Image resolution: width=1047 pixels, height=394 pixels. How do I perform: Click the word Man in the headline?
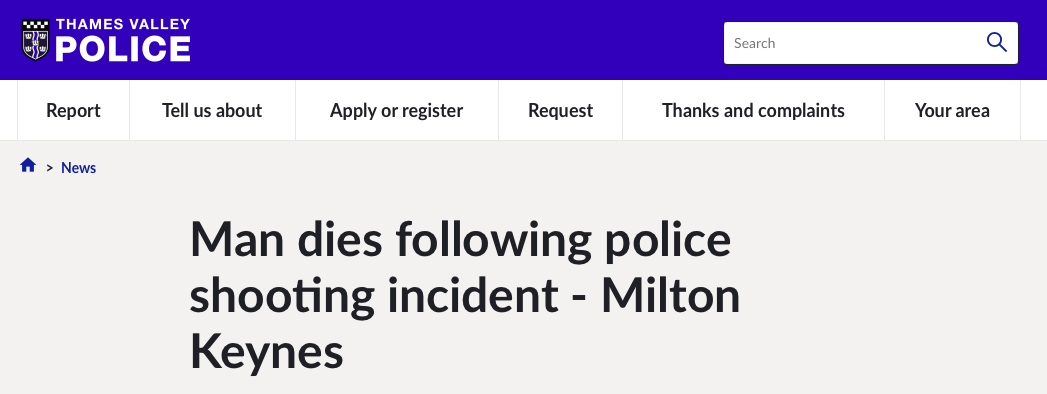click(x=238, y=239)
